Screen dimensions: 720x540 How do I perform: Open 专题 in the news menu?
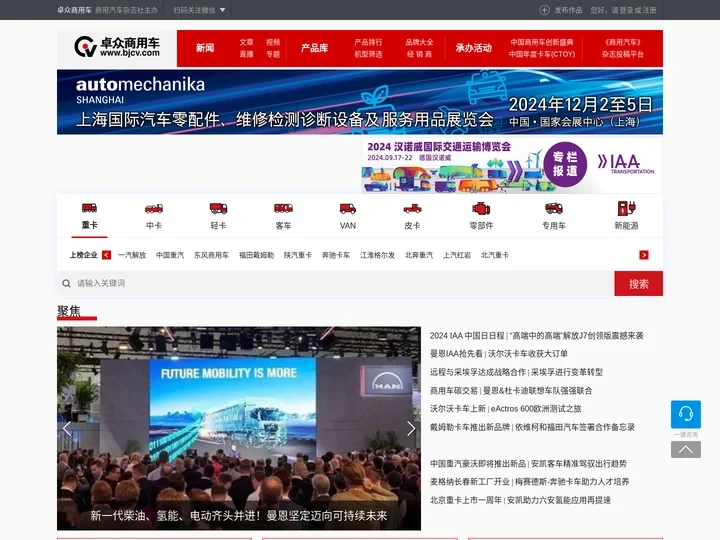tap(273, 54)
